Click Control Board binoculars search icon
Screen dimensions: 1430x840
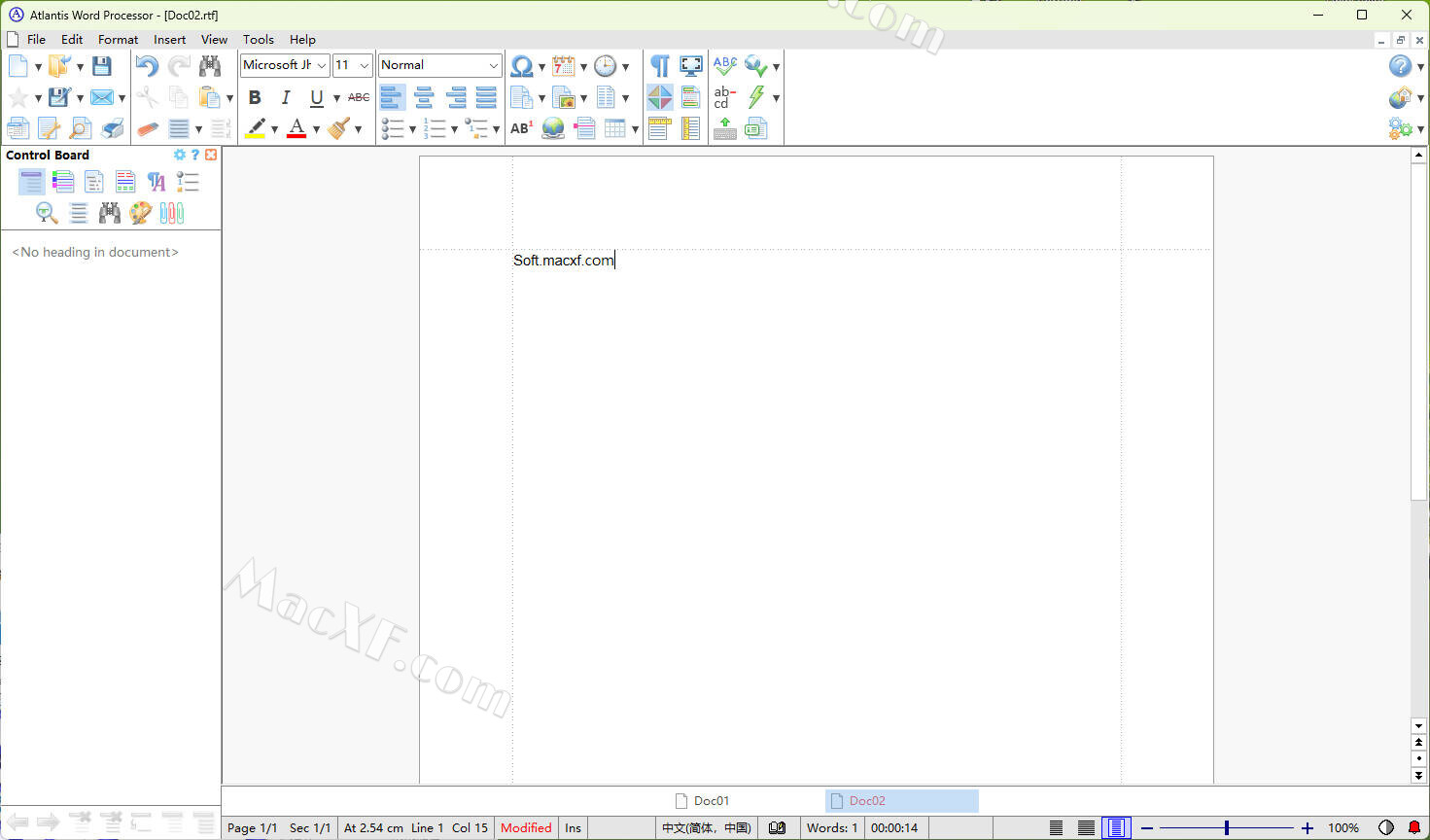coord(110,212)
